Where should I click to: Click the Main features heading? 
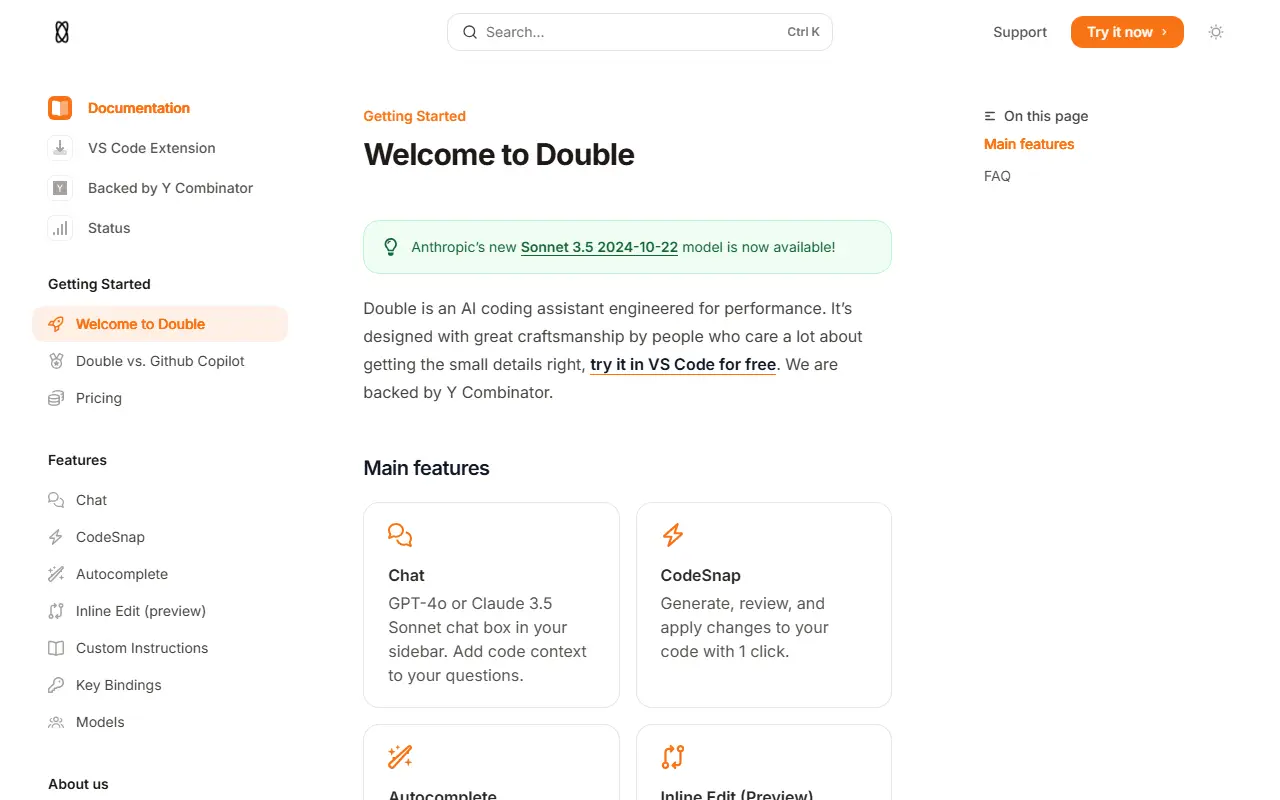[x=427, y=468]
